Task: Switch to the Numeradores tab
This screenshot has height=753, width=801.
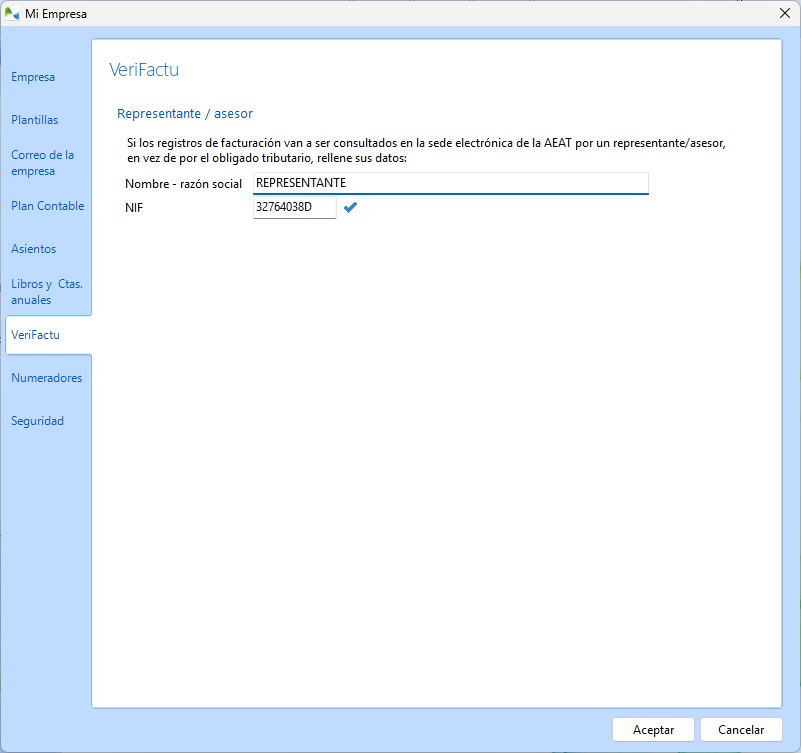Action: click(x=46, y=378)
